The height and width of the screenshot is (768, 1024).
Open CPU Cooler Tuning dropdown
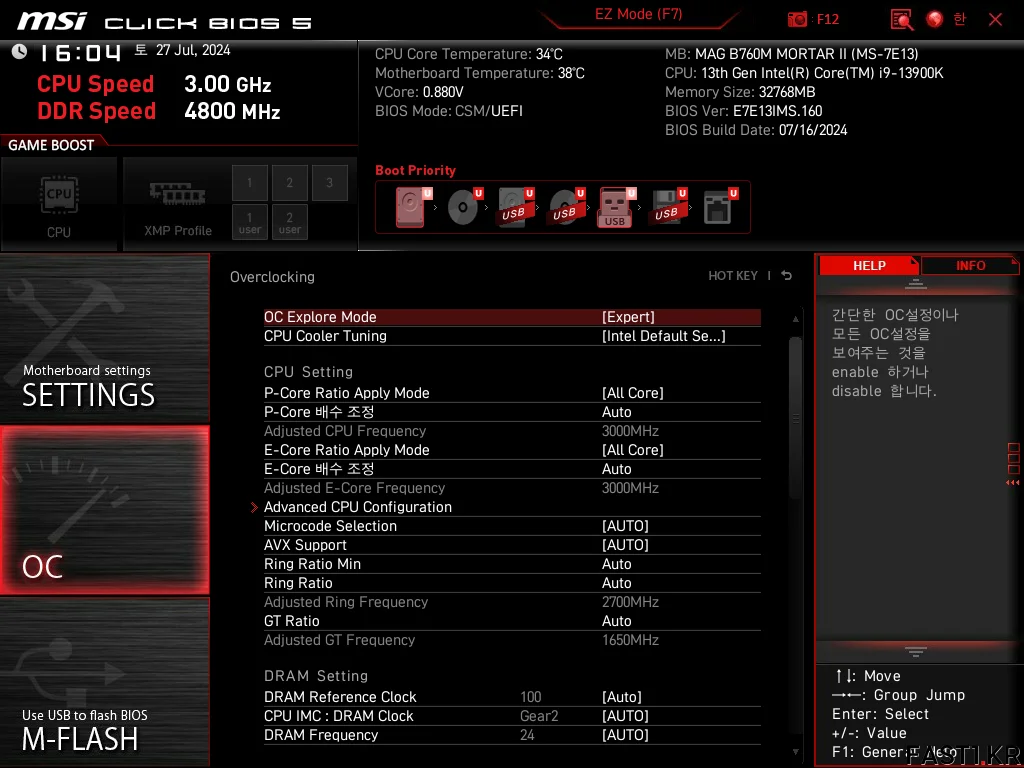(663, 336)
